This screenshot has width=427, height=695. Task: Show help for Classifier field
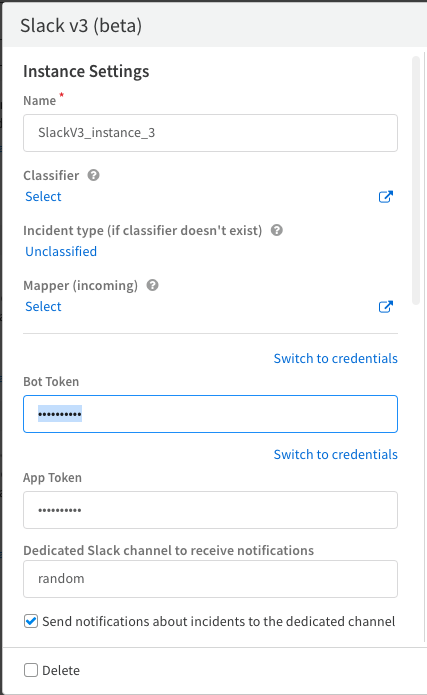[x=94, y=176]
